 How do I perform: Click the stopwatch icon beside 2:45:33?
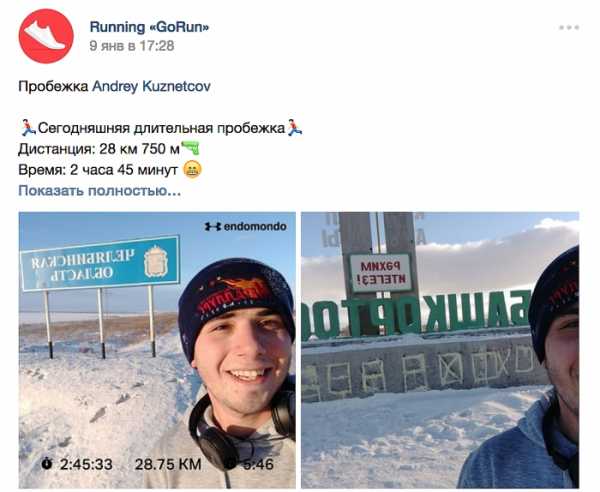click(47, 464)
